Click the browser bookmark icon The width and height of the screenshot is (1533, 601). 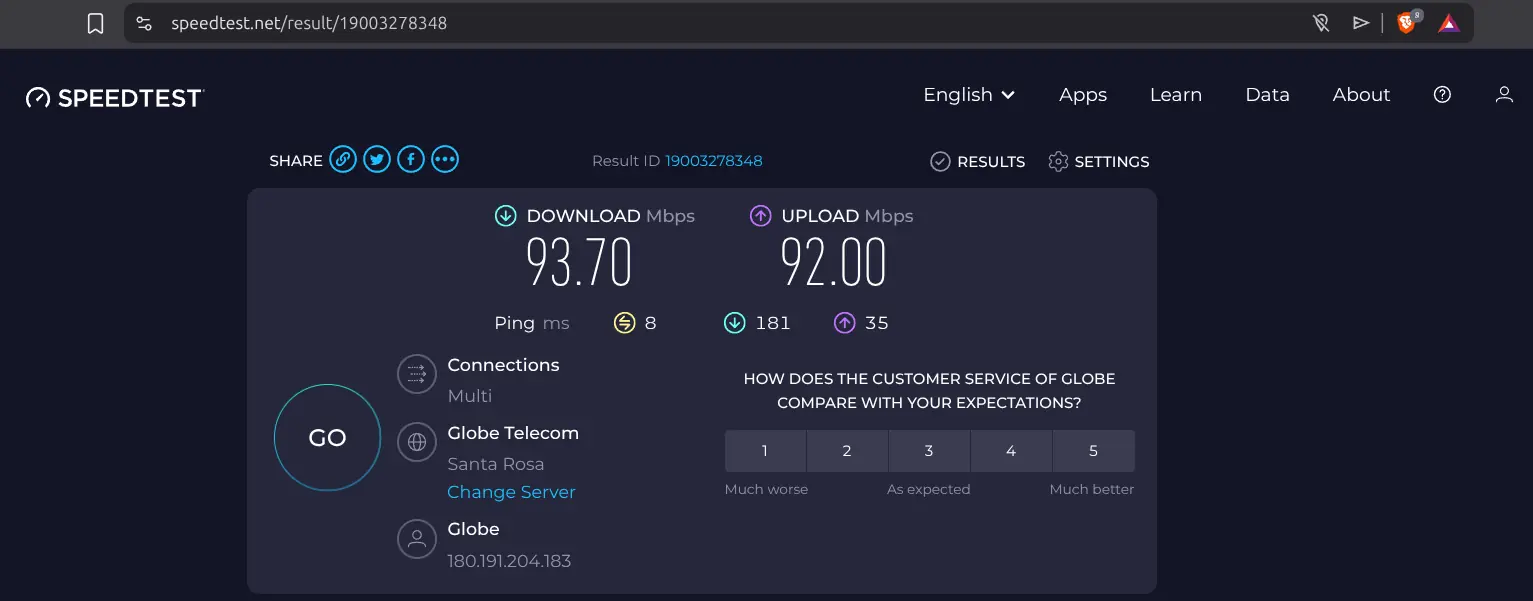(95, 23)
